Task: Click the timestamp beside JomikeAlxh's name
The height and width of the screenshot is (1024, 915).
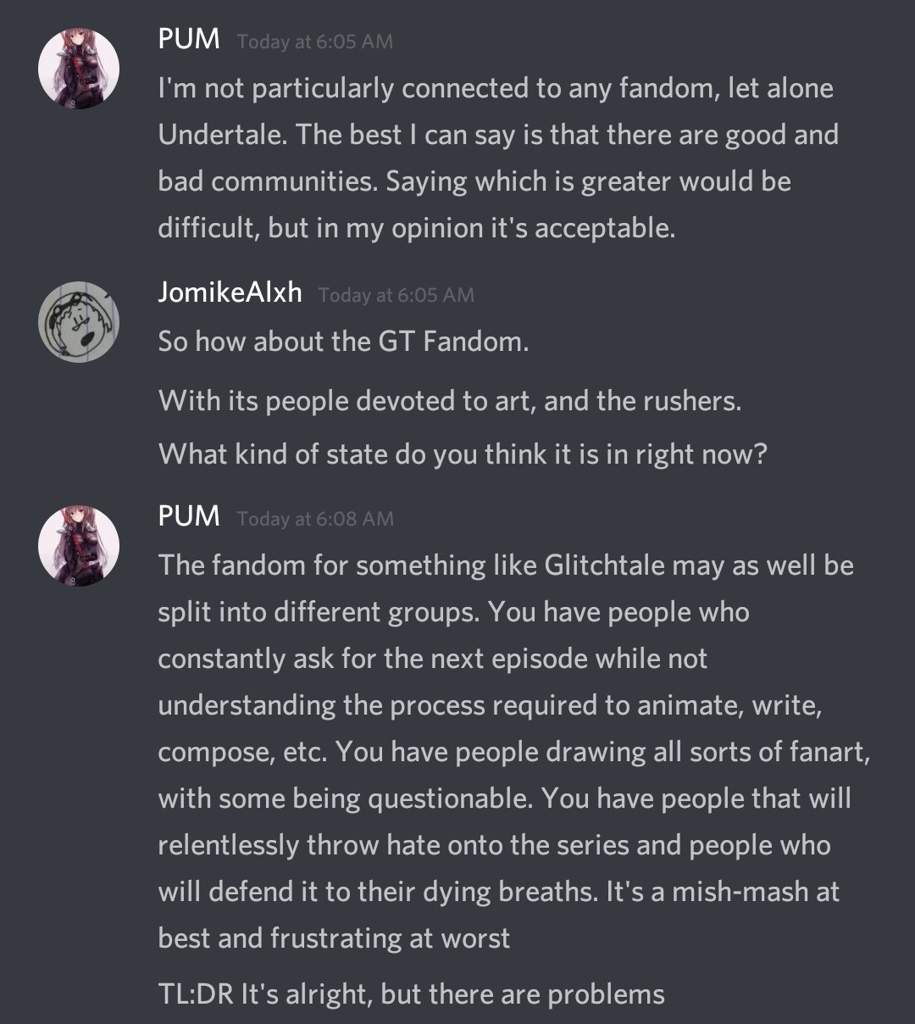Action: (396, 295)
